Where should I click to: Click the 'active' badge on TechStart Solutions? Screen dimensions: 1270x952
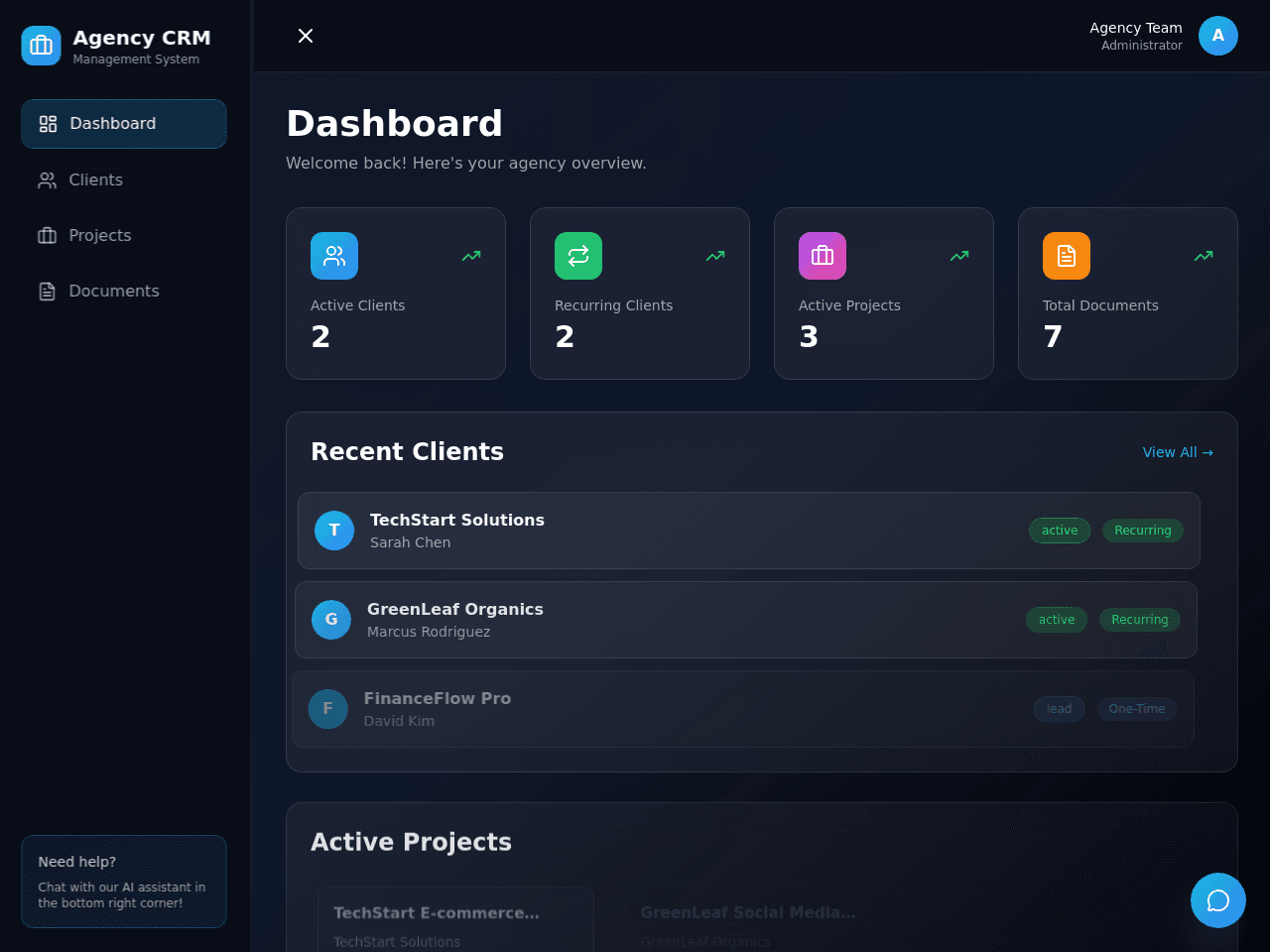point(1060,531)
